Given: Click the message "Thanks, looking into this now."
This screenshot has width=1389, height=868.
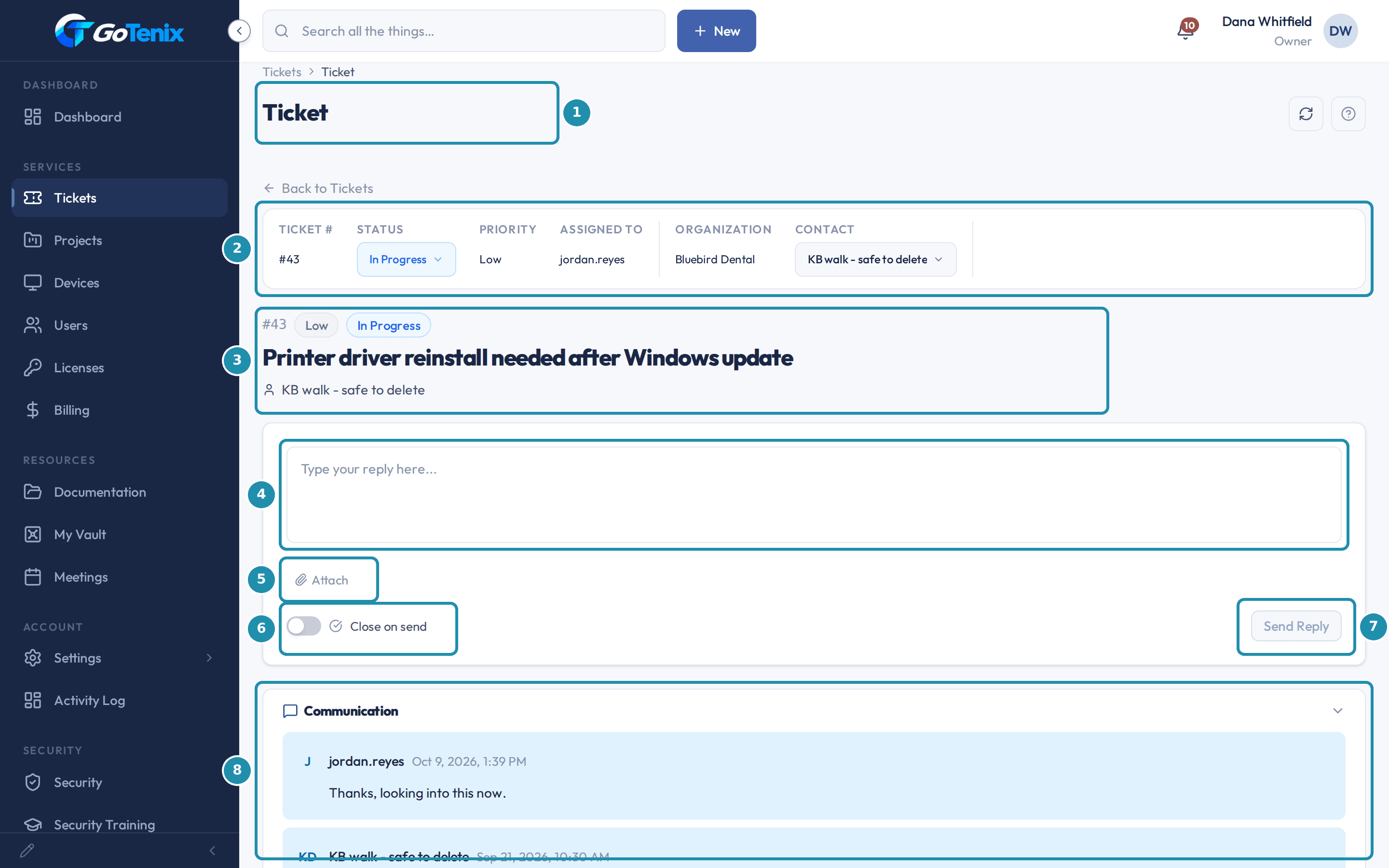Looking at the screenshot, I should (417, 793).
